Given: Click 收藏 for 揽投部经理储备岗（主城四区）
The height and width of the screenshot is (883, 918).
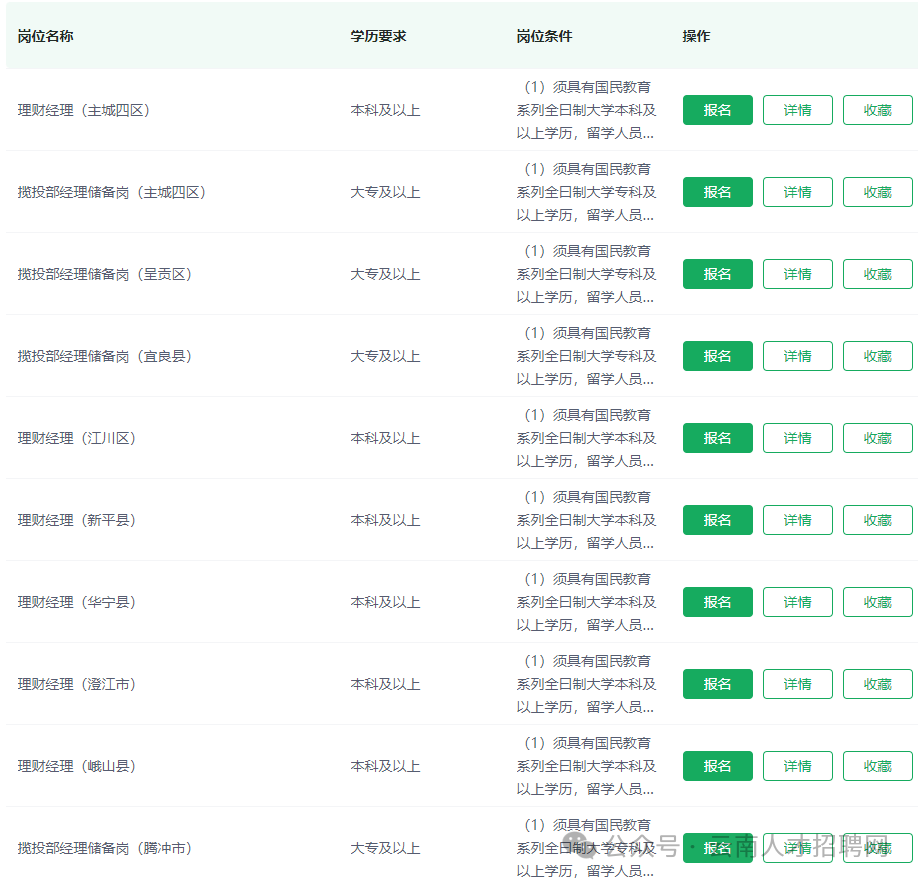Looking at the screenshot, I should [878, 192].
